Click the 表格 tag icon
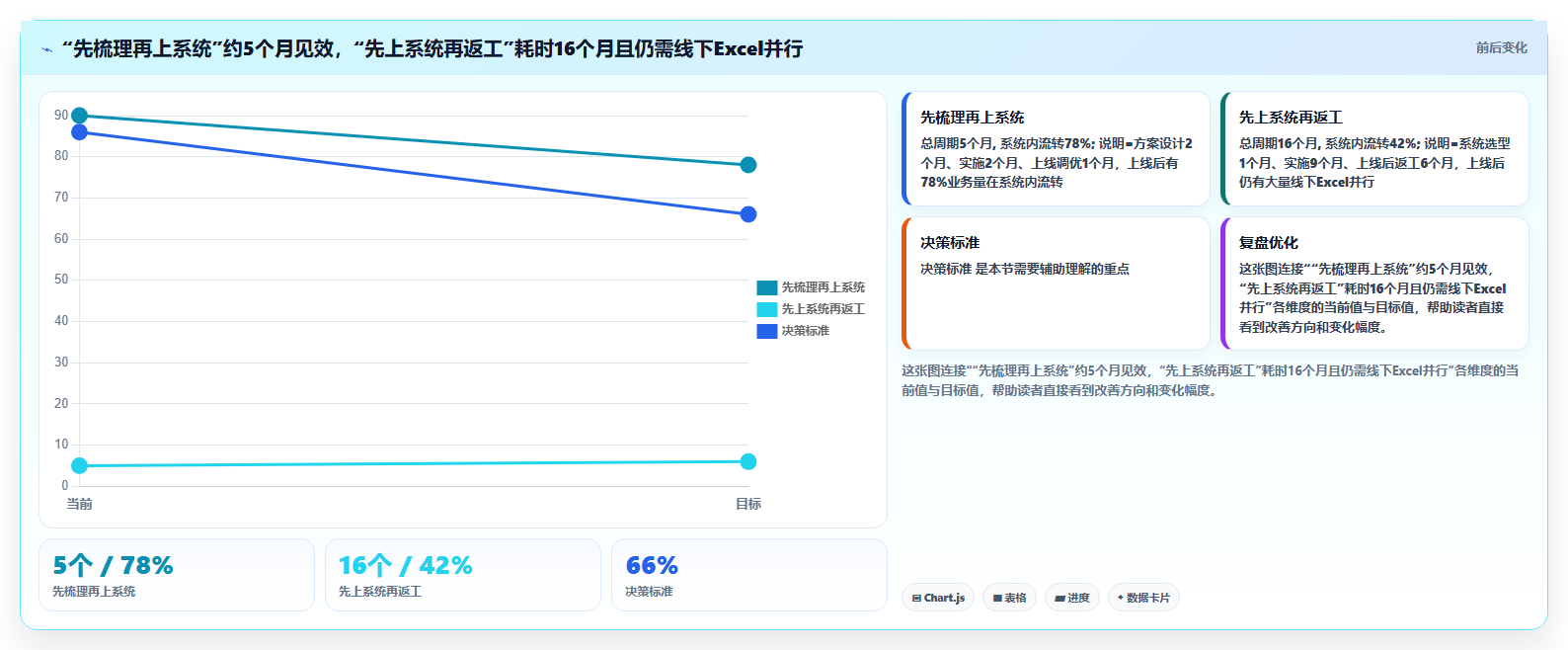The width and height of the screenshot is (1568, 650). tap(997, 599)
